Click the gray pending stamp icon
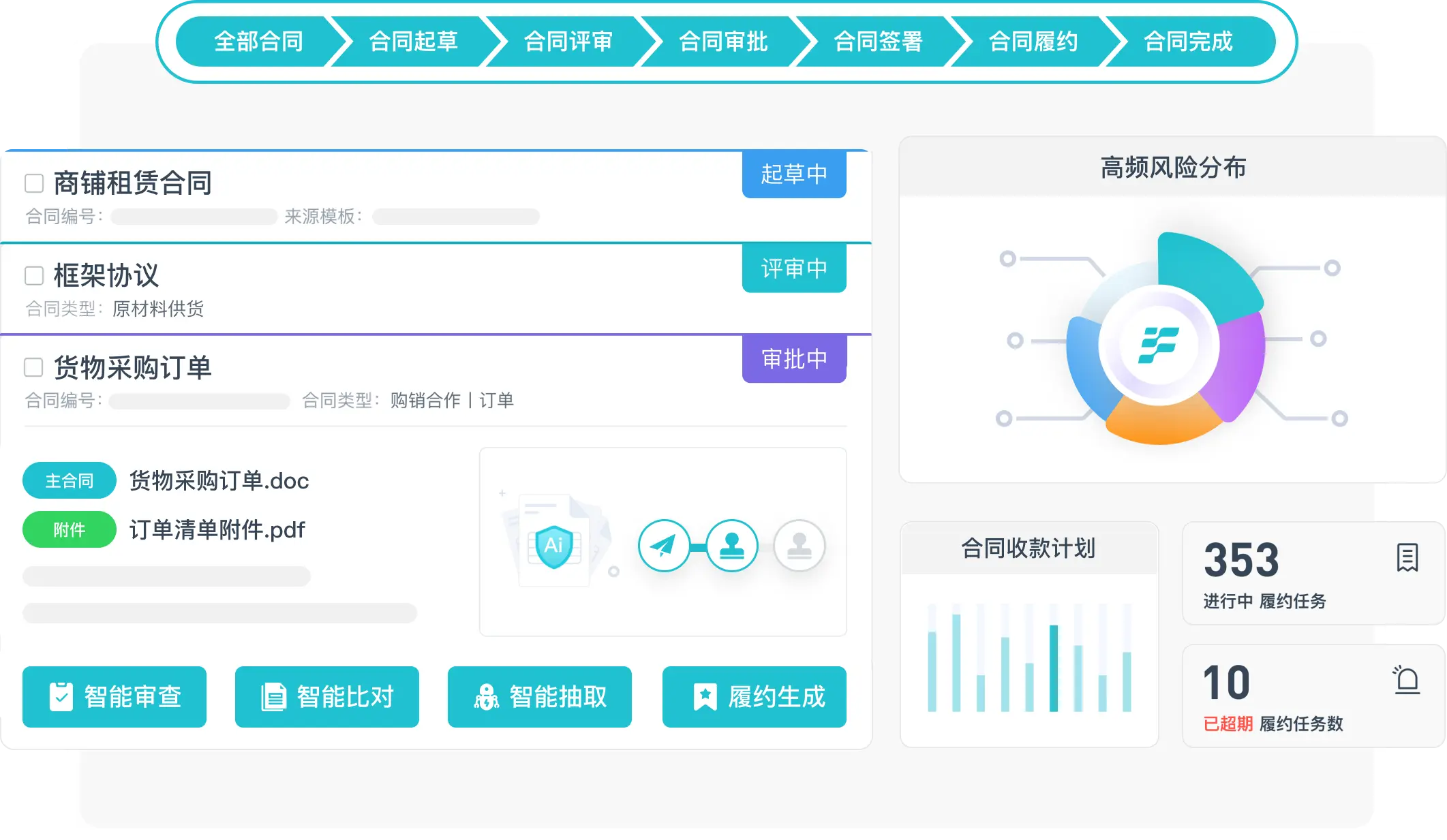This screenshot has height=840, width=1447. [799, 546]
